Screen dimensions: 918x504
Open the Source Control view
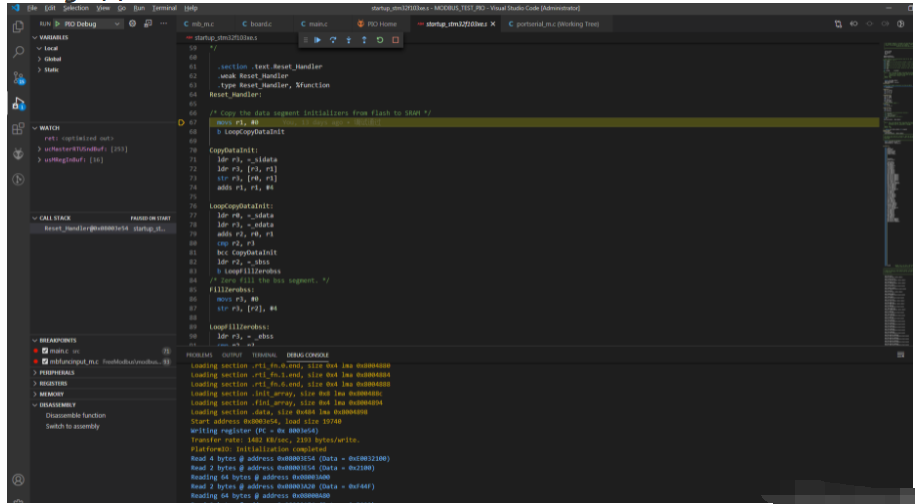(18, 78)
